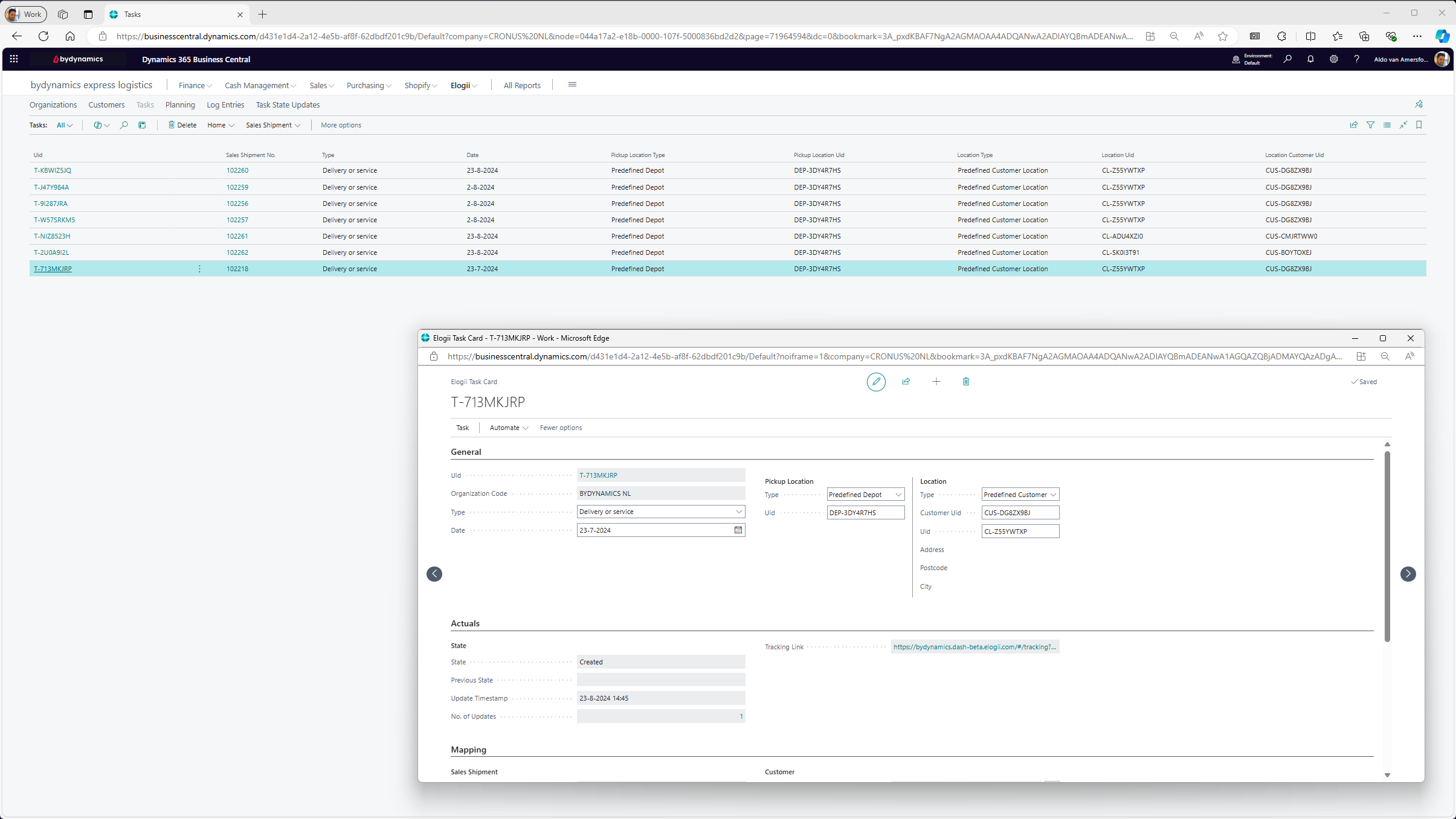Click the bookmark icon in list toolbar
This screenshot has width=1456, height=819.
coord(1419,125)
